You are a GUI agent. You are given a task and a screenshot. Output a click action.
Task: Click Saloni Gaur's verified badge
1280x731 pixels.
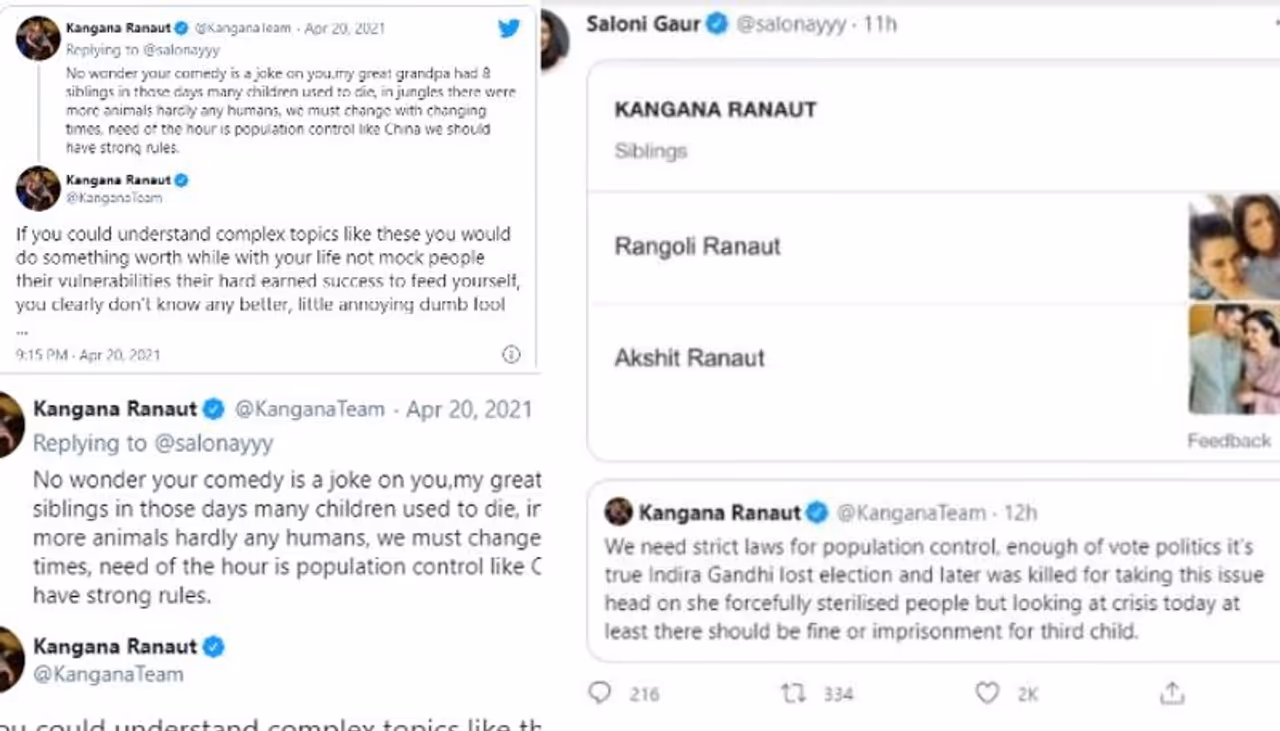[717, 24]
